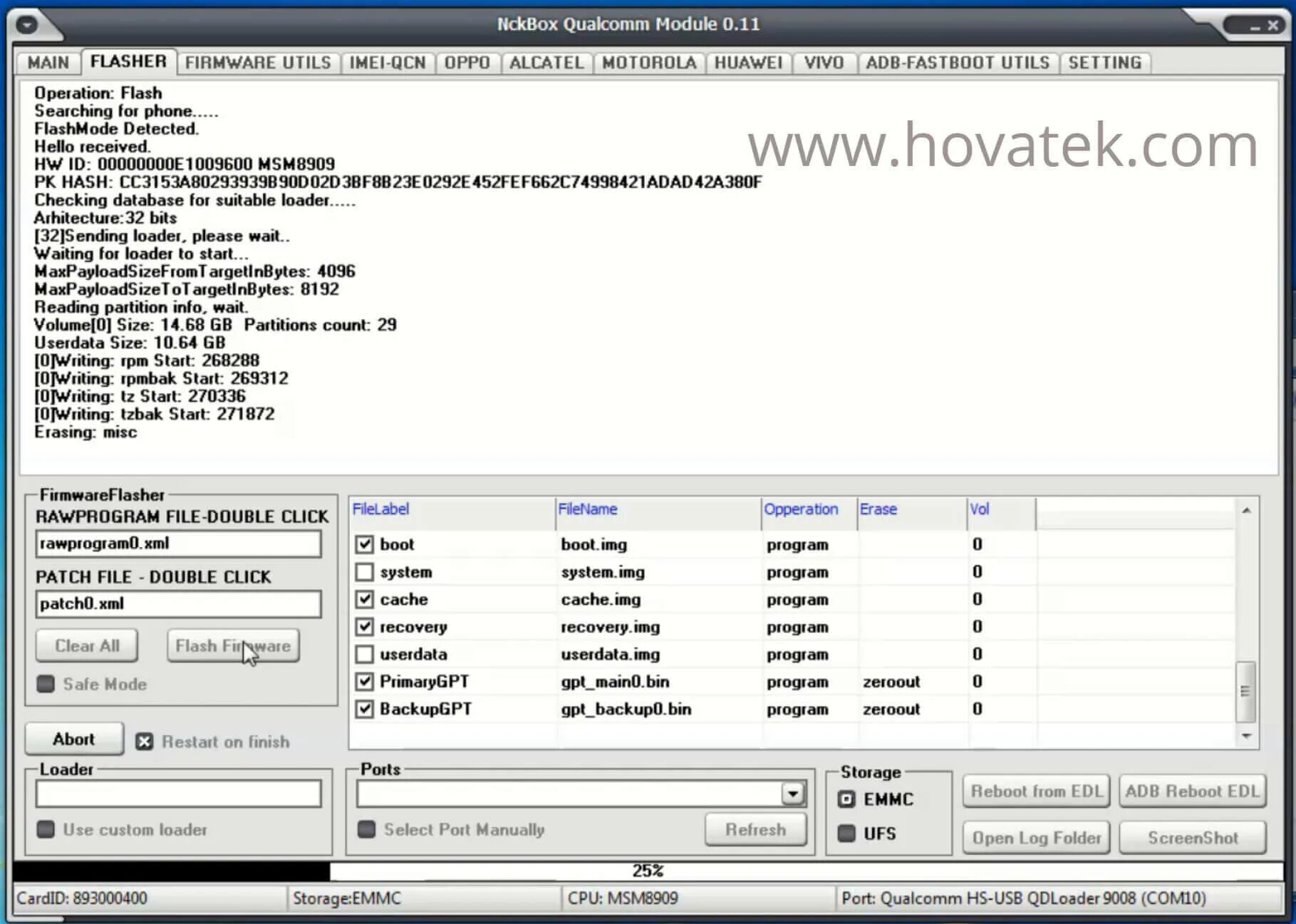Click the ScreenShot button
Image resolution: width=1296 pixels, height=924 pixels.
(1192, 838)
